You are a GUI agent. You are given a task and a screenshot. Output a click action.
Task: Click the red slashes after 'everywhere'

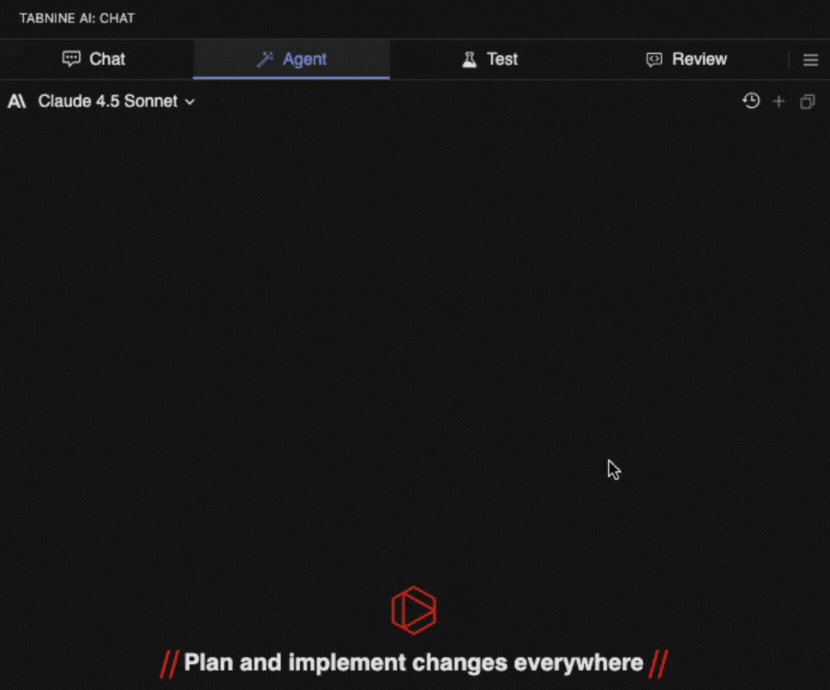(x=658, y=664)
